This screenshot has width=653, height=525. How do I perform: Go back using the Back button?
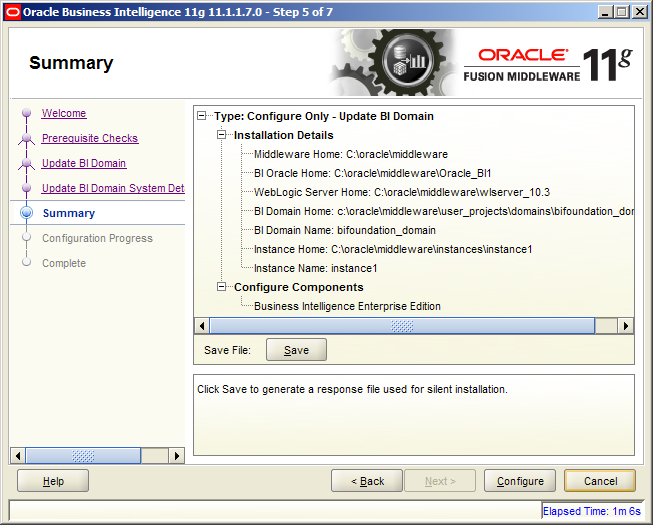[367, 481]
